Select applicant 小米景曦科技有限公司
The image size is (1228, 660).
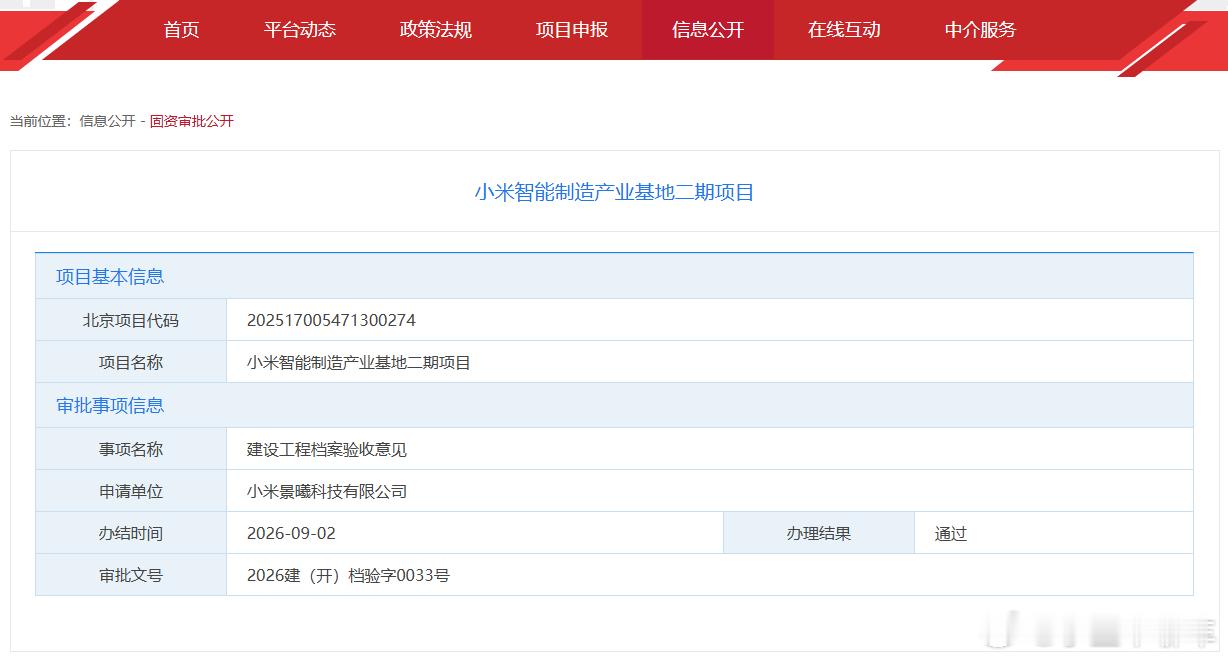327,491
